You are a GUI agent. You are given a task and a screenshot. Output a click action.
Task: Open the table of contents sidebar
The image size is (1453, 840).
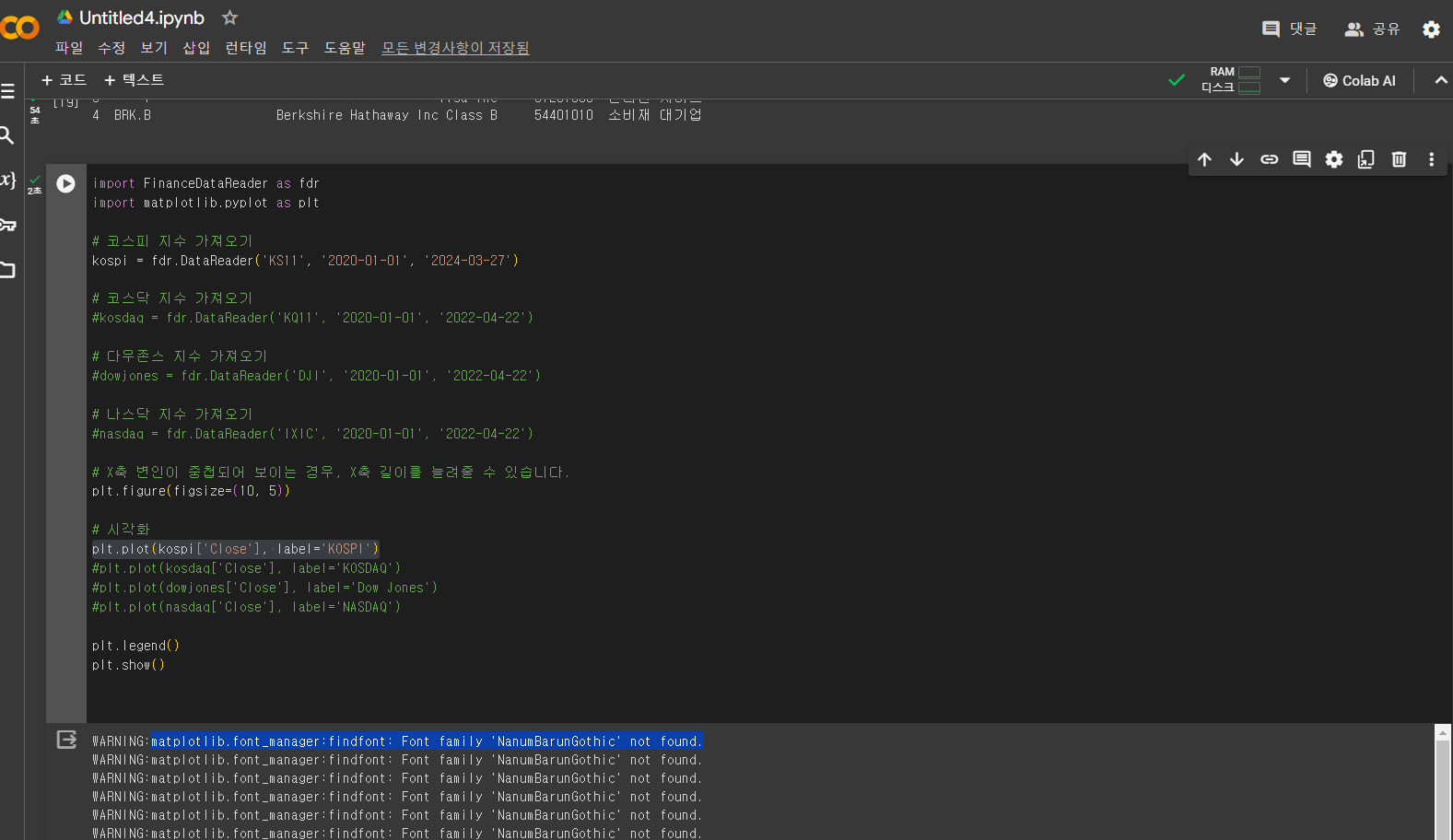(x=7, y=91)
